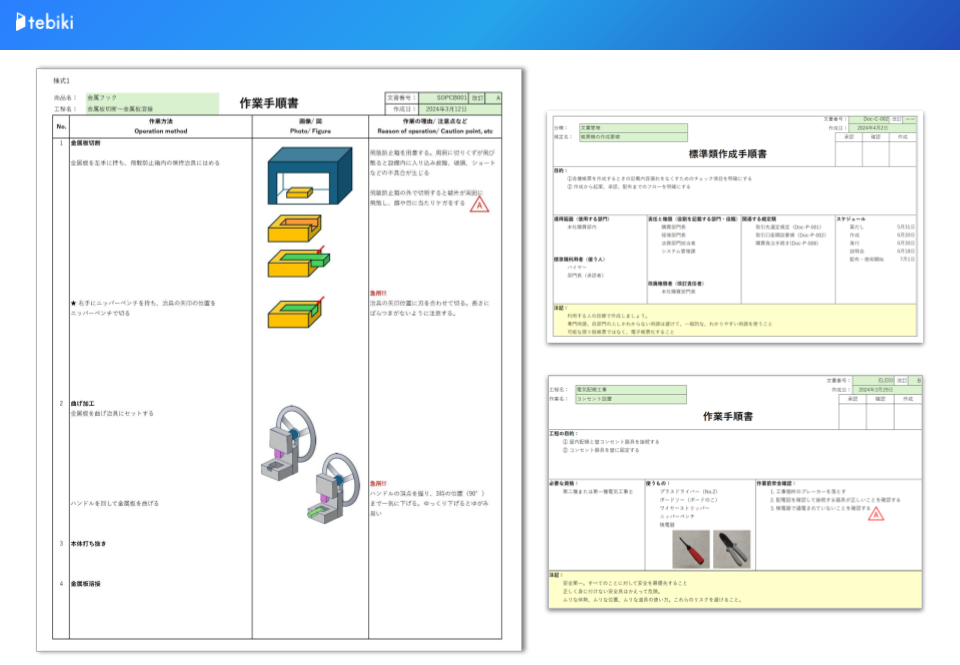Click the ワイヤーストリッパー tool entry
The image size is (960, 665).
[x=684, y=508]
